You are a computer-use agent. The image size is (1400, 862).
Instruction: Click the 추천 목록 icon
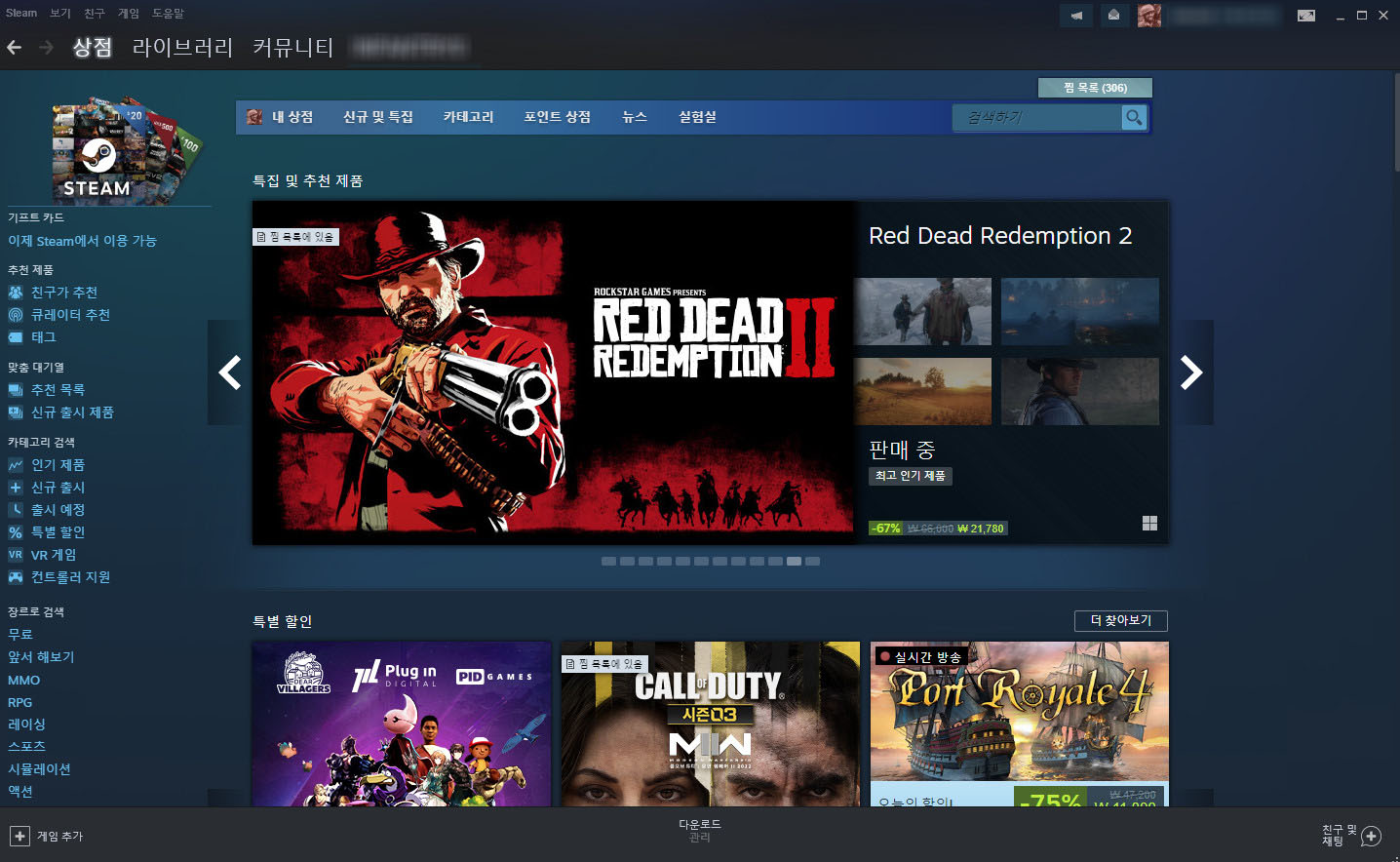16,390
